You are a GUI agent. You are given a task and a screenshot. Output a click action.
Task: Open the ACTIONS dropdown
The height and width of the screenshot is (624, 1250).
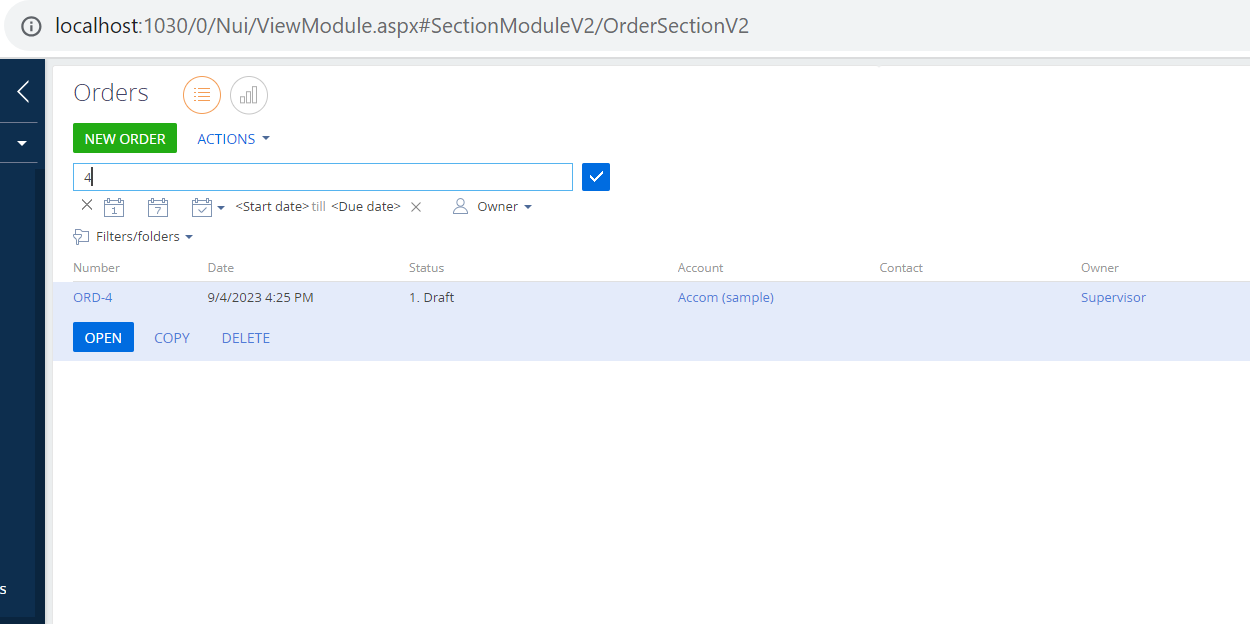click(x=230, y=138)
